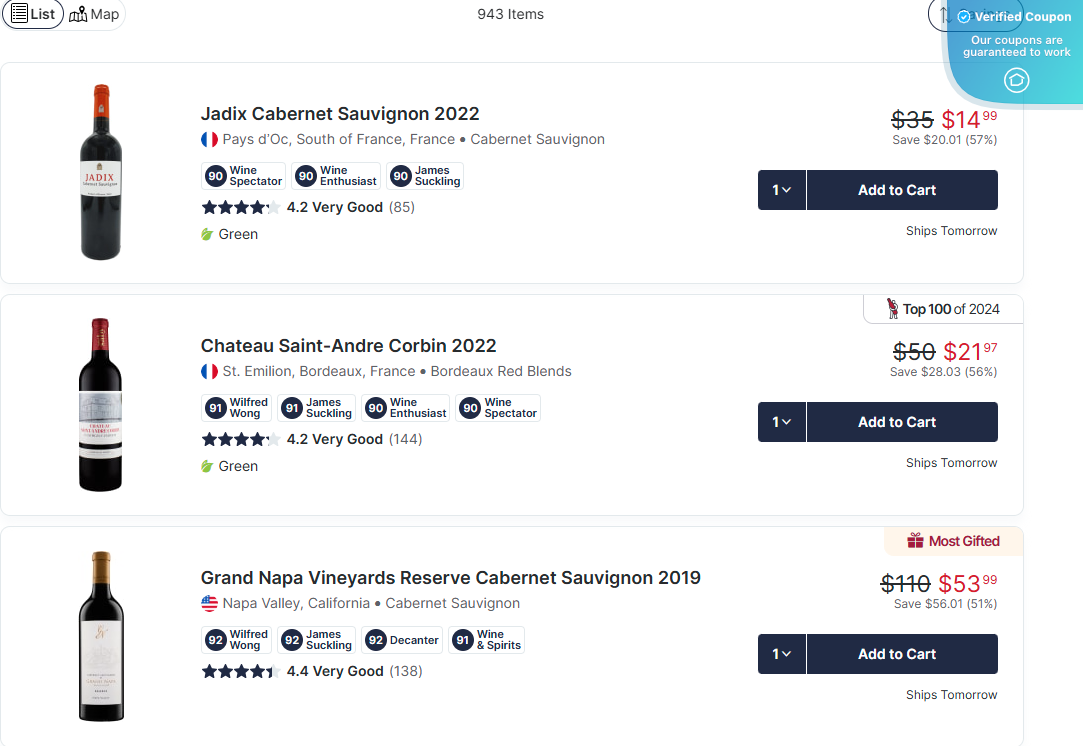
Task: Select the List view icon
Action: [20, 14]
